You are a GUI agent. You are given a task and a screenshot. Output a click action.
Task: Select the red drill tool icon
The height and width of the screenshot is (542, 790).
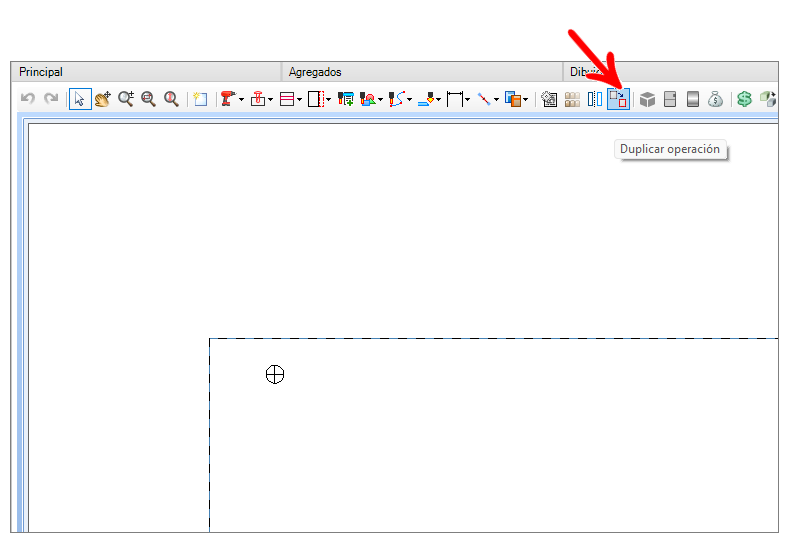(x=228, y=99)
